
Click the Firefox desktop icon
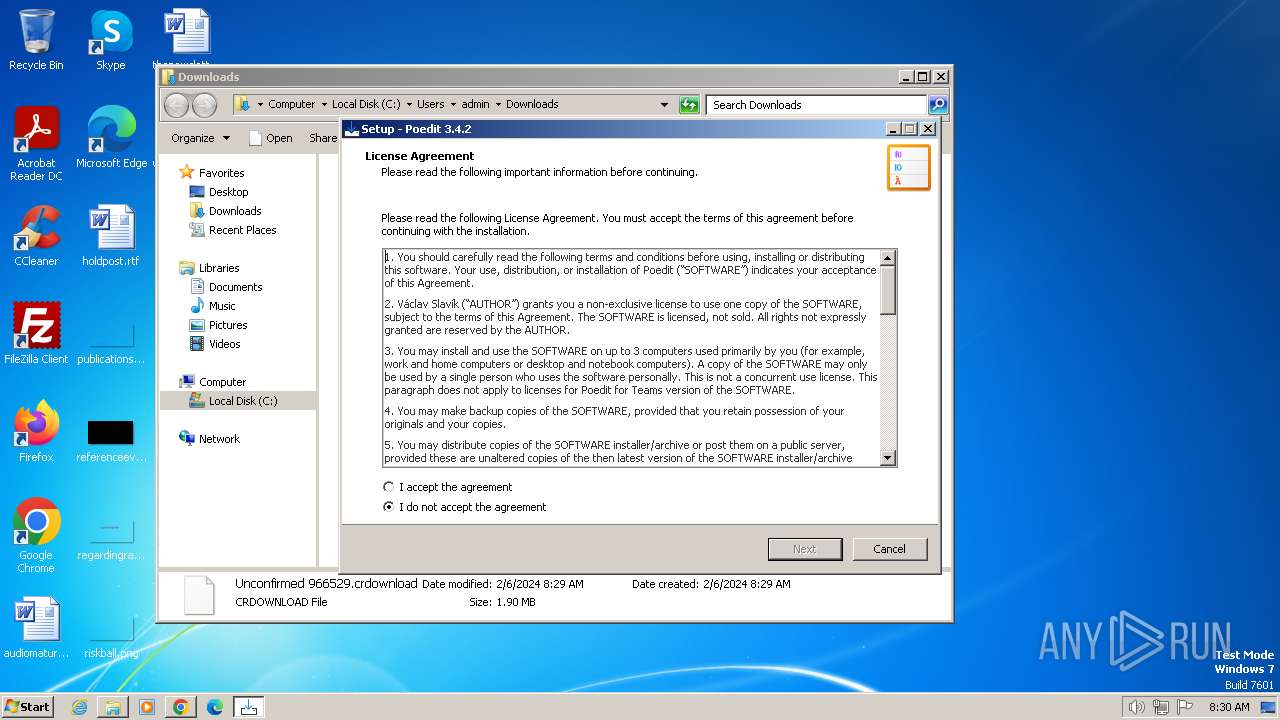36,432
